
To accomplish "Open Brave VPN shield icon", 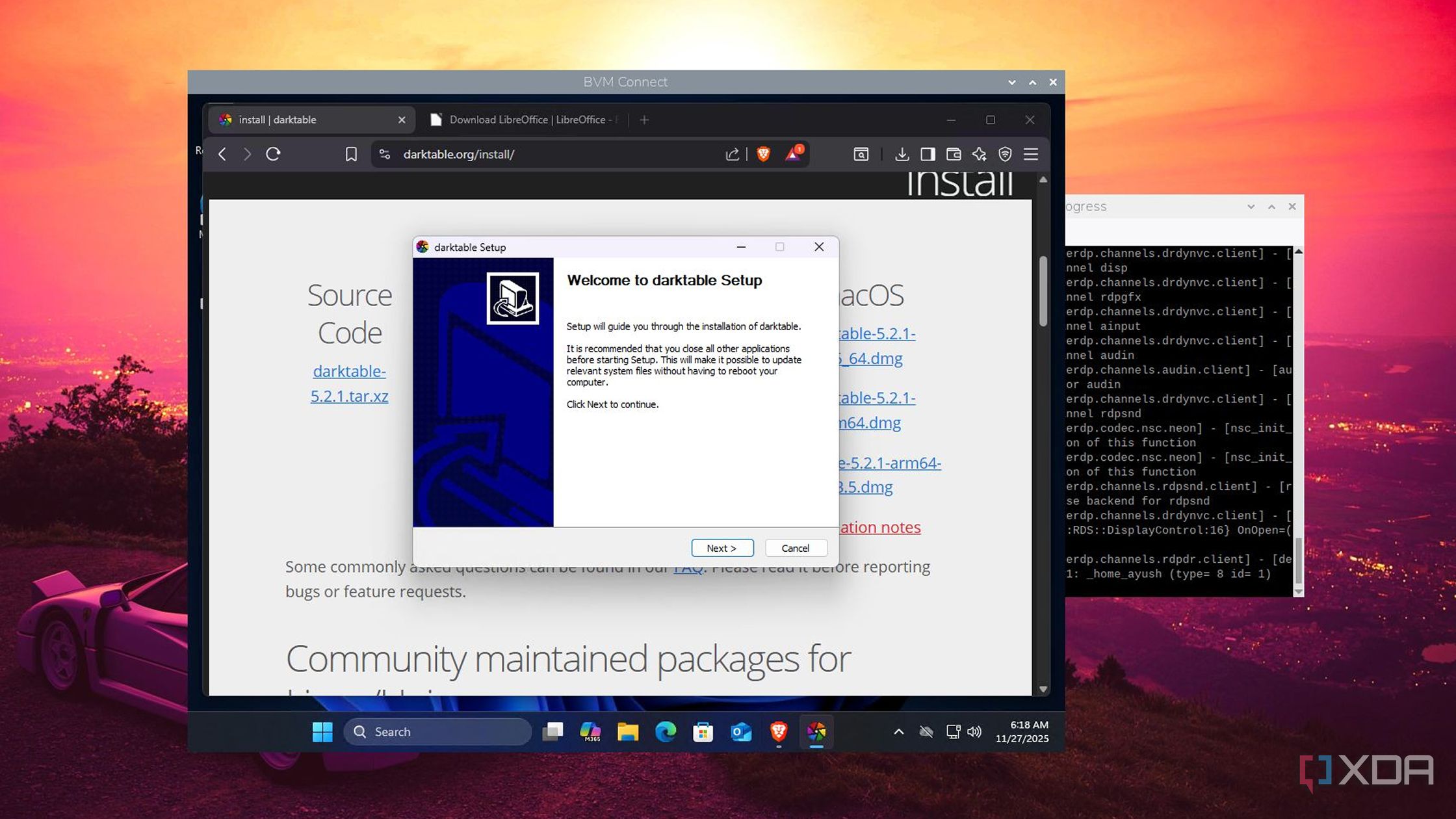I will click(x=1005, y=154).
